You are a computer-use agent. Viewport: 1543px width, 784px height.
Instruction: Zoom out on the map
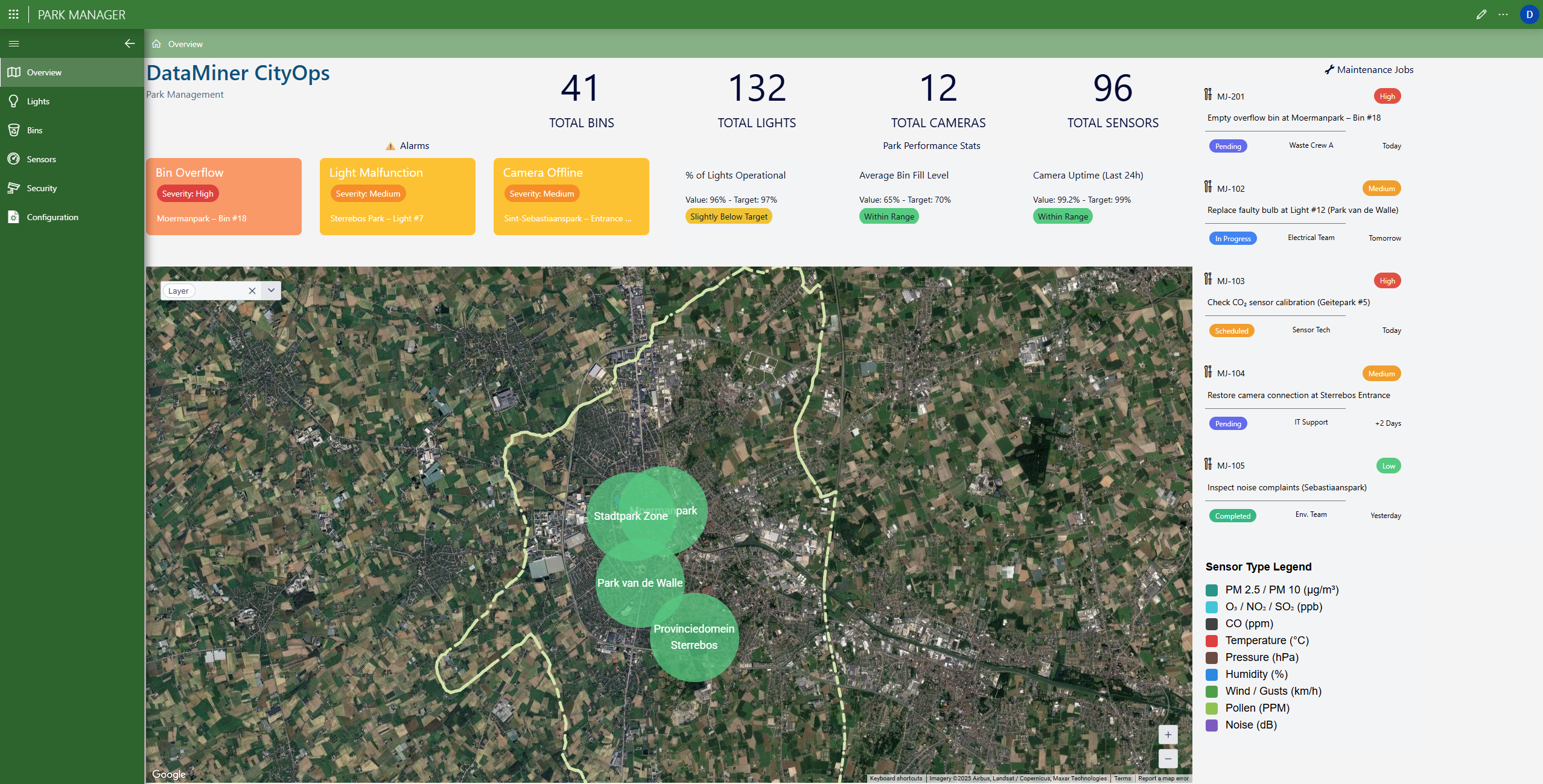pos(1168,759)
